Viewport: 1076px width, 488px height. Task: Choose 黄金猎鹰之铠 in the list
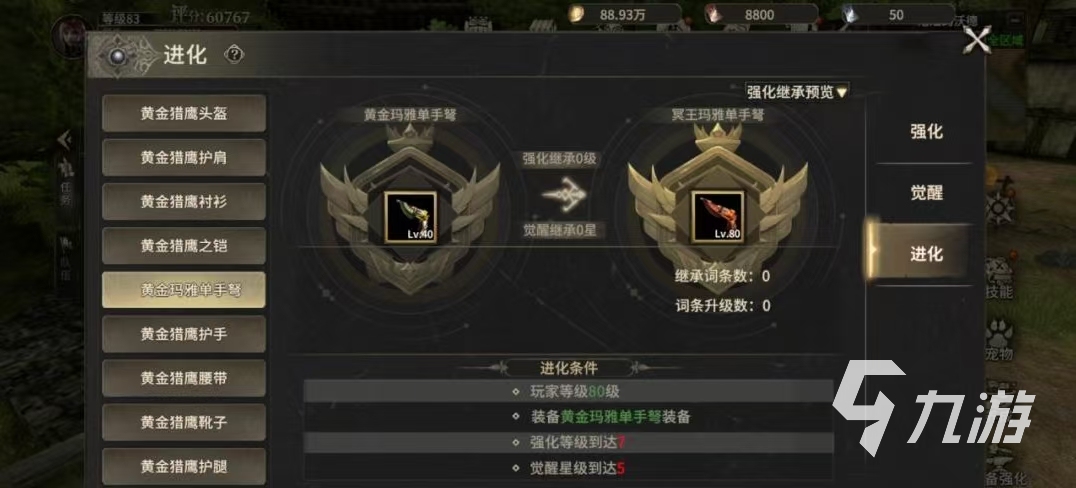click(x=184, y=246)
